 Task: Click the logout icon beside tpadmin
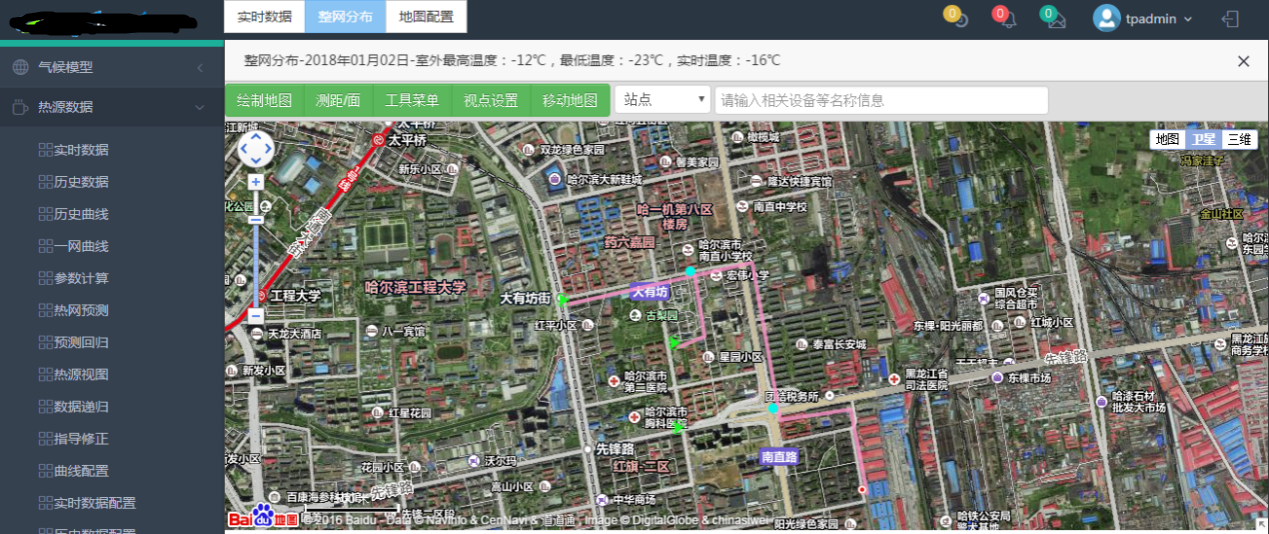click(1231, 19)
